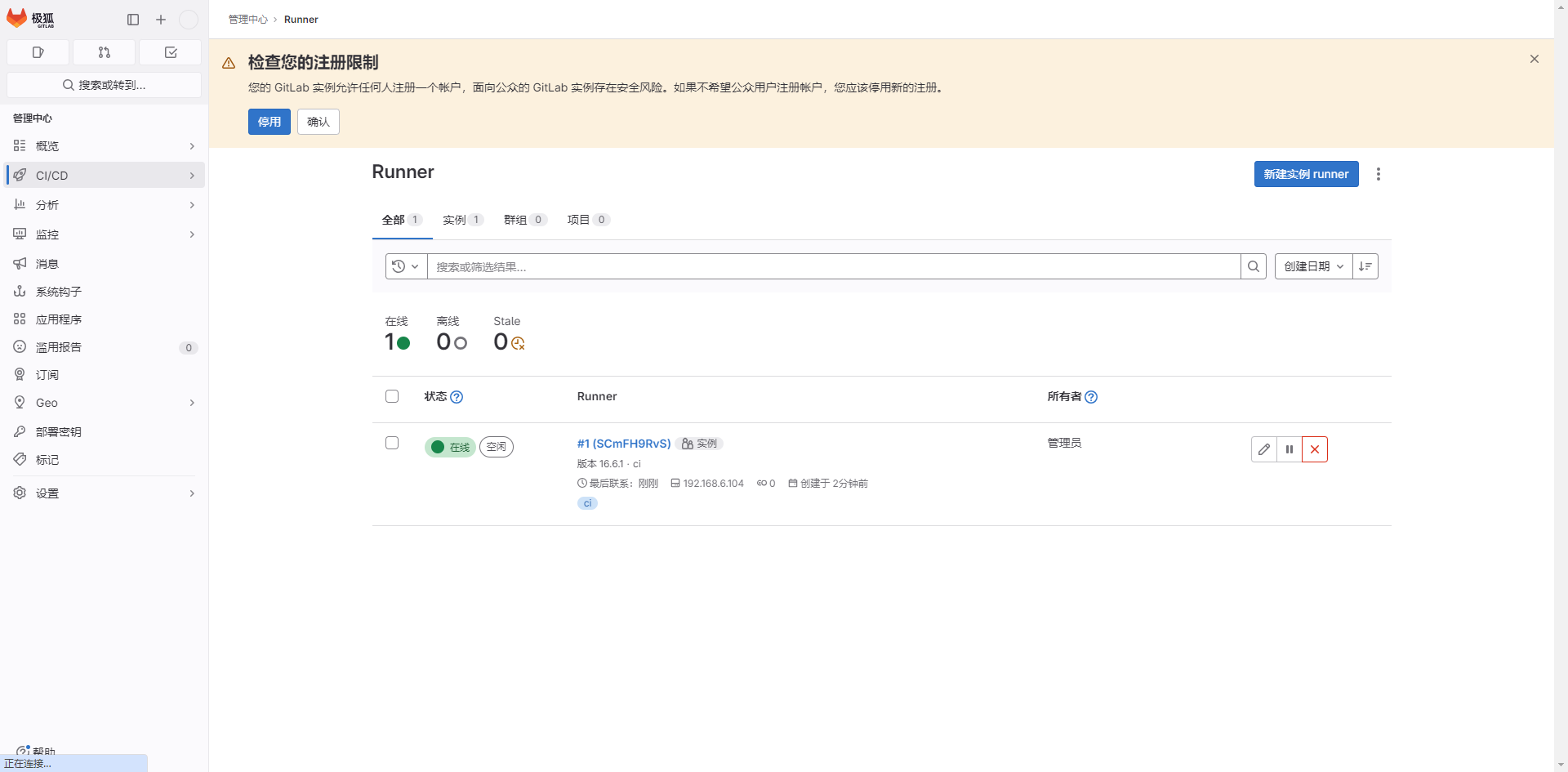Click the help icon beside 状态 column header

(457, 397)
